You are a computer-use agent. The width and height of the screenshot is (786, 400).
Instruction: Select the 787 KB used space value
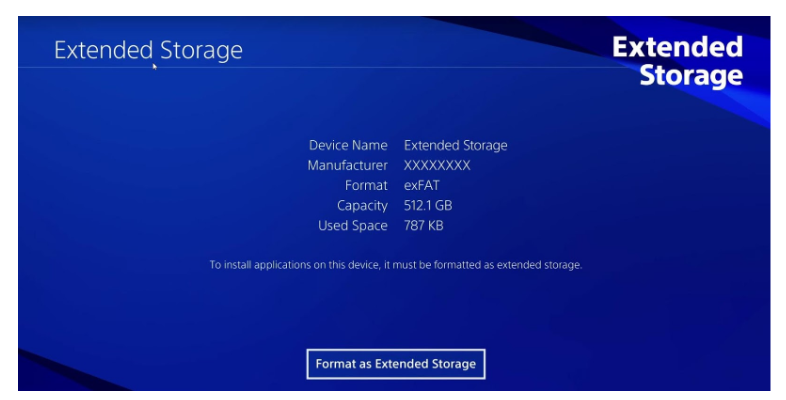[424, 226]
